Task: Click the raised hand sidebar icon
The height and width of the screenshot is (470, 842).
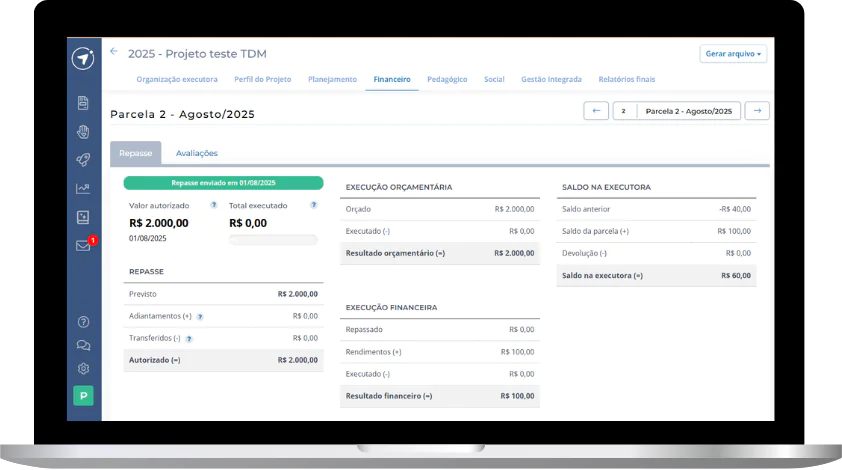Action: coord(84,131)
